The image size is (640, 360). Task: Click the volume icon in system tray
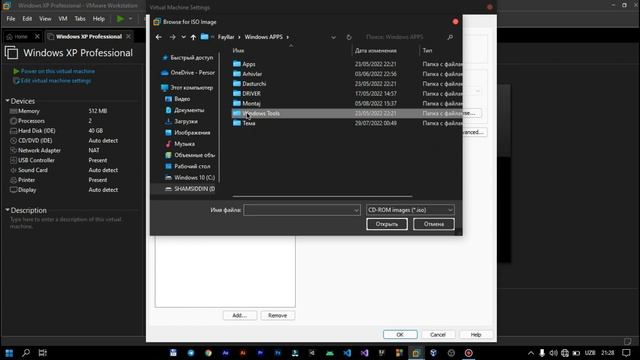click(553, 353)
